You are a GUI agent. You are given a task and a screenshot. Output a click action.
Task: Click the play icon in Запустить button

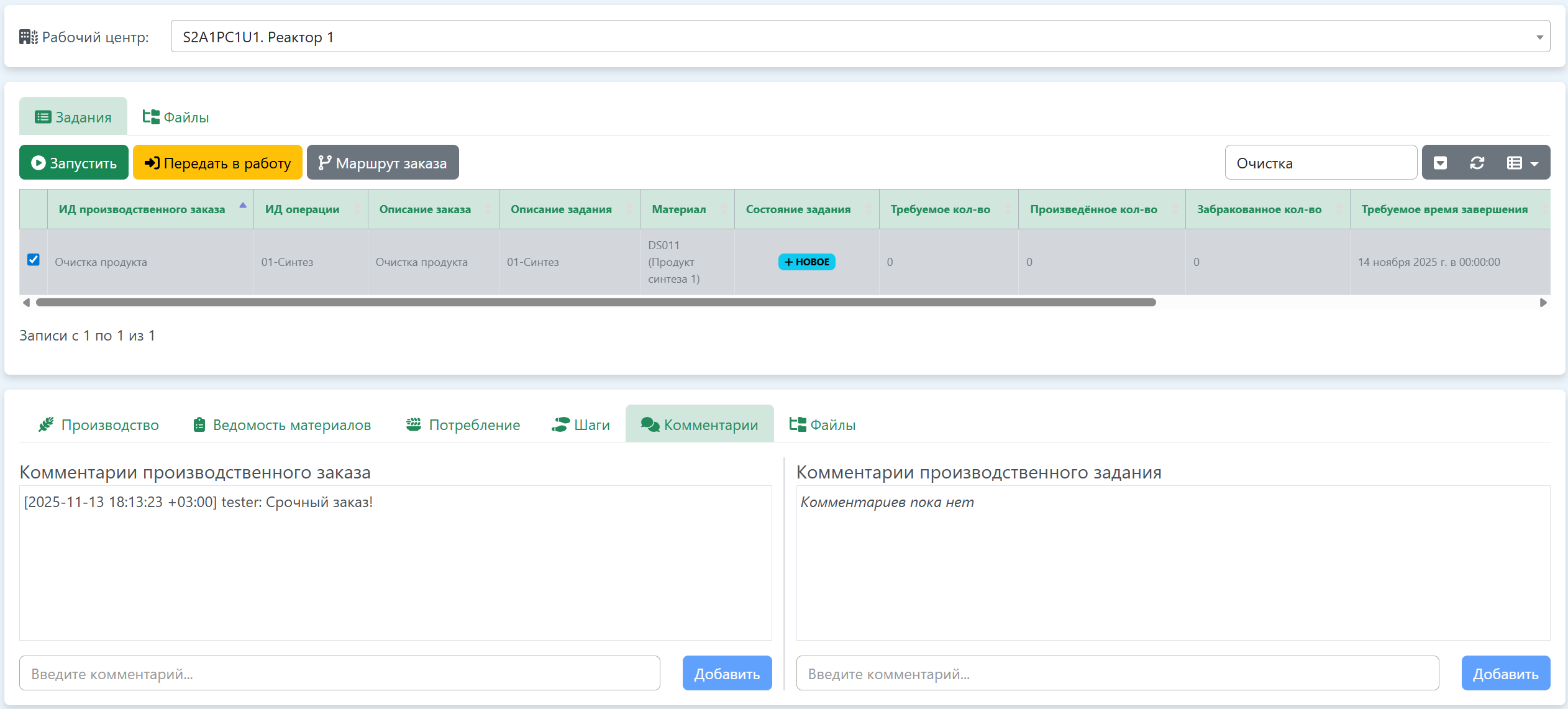click(39, 163)
